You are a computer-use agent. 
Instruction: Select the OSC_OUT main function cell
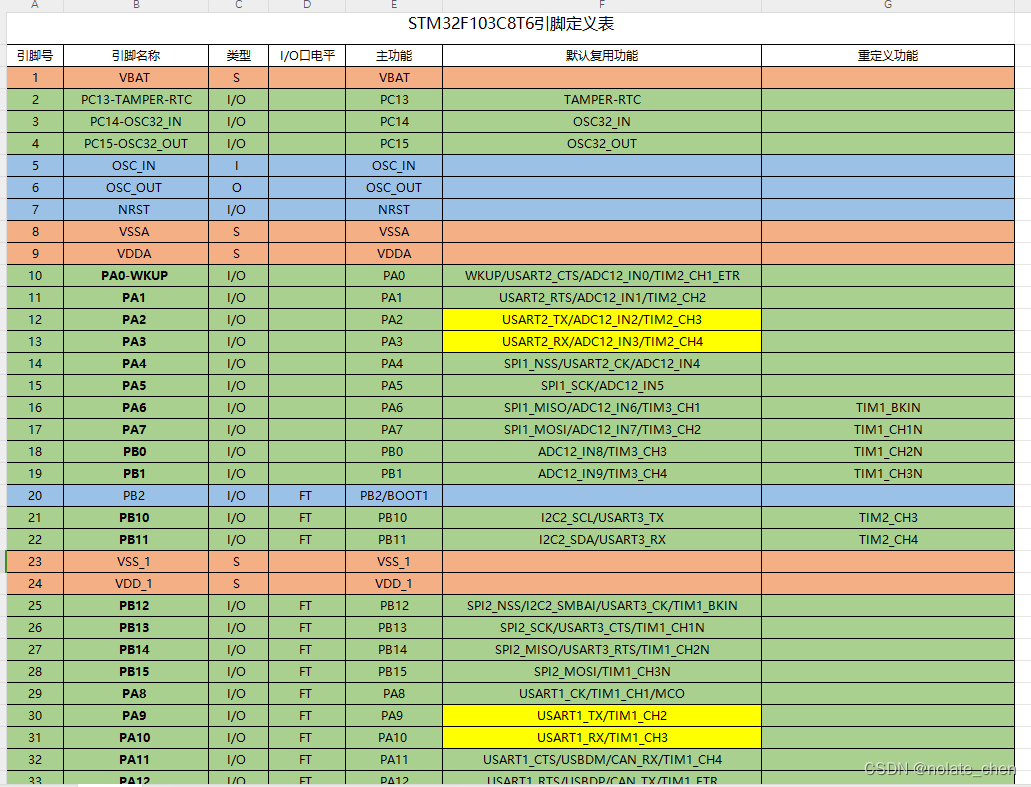pyautogui.click(x=394, y=188)
